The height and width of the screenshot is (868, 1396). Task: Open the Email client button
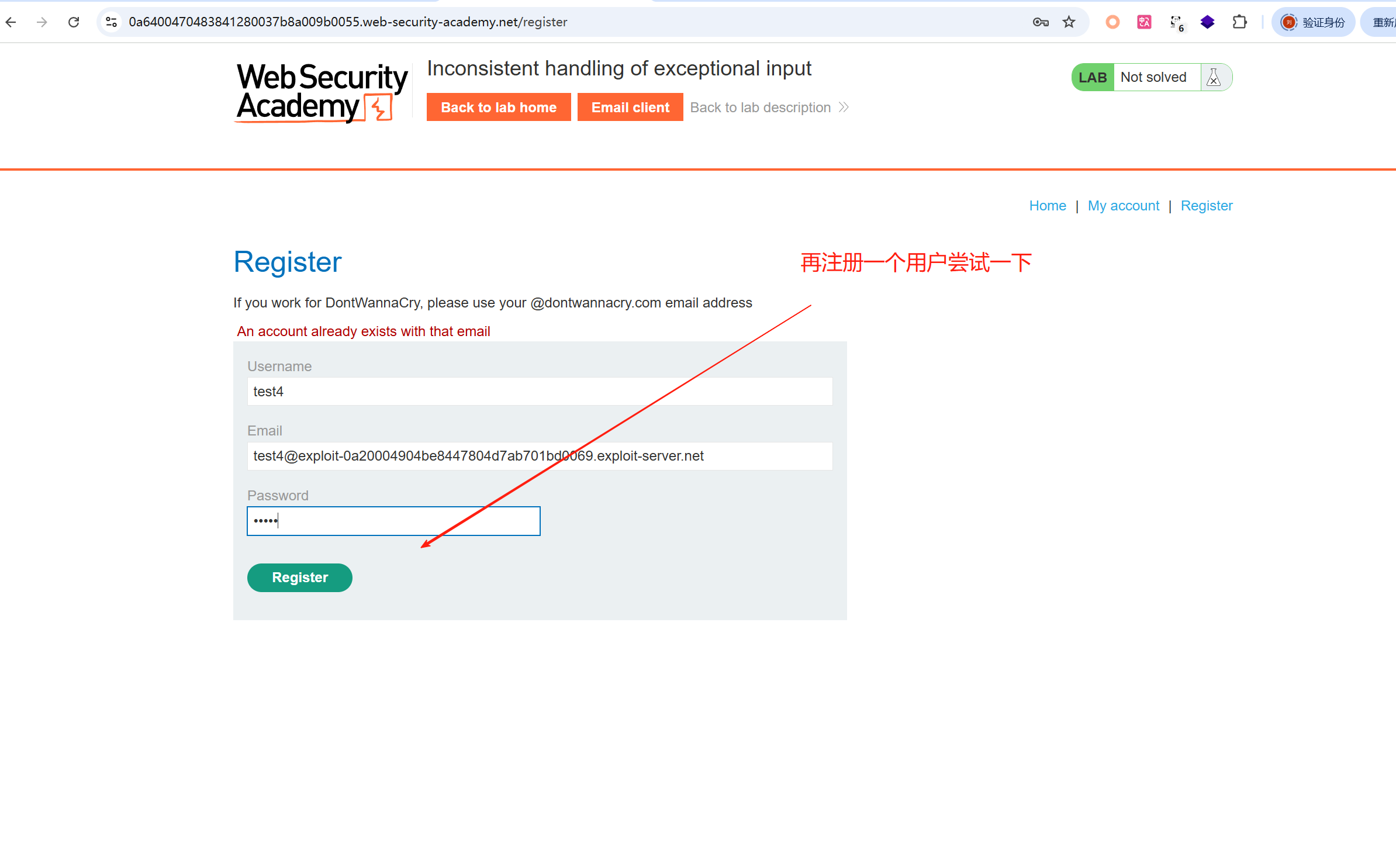630,108
